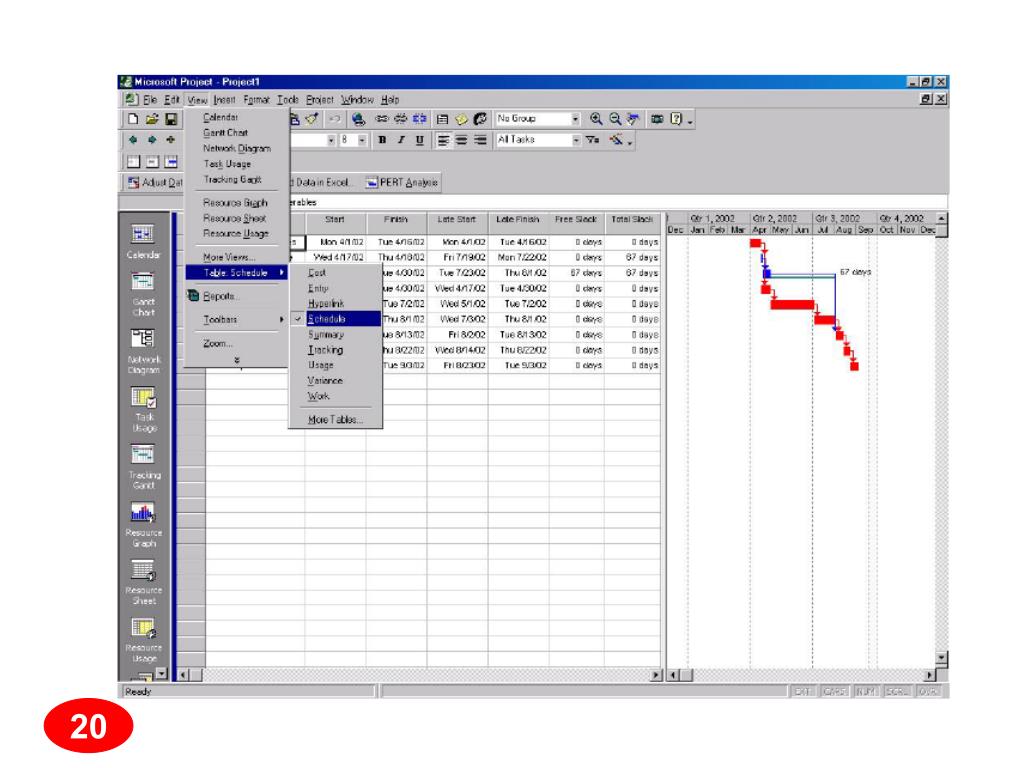The height and width of the screenshot is (768, 1024).
Task: Click Gantt horizontal scrollbar left arrow
Action: click(673, 675)
